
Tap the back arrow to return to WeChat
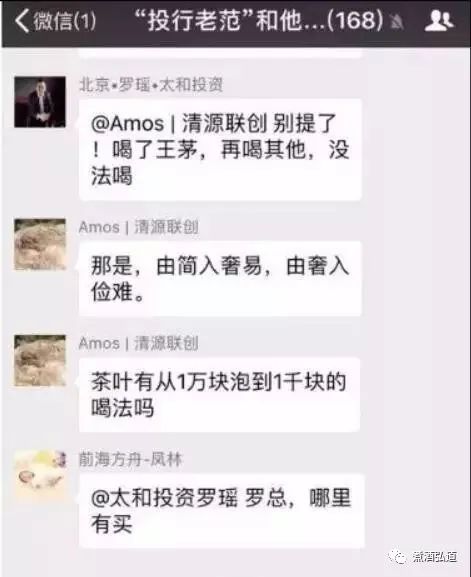(x=22, y=21)
